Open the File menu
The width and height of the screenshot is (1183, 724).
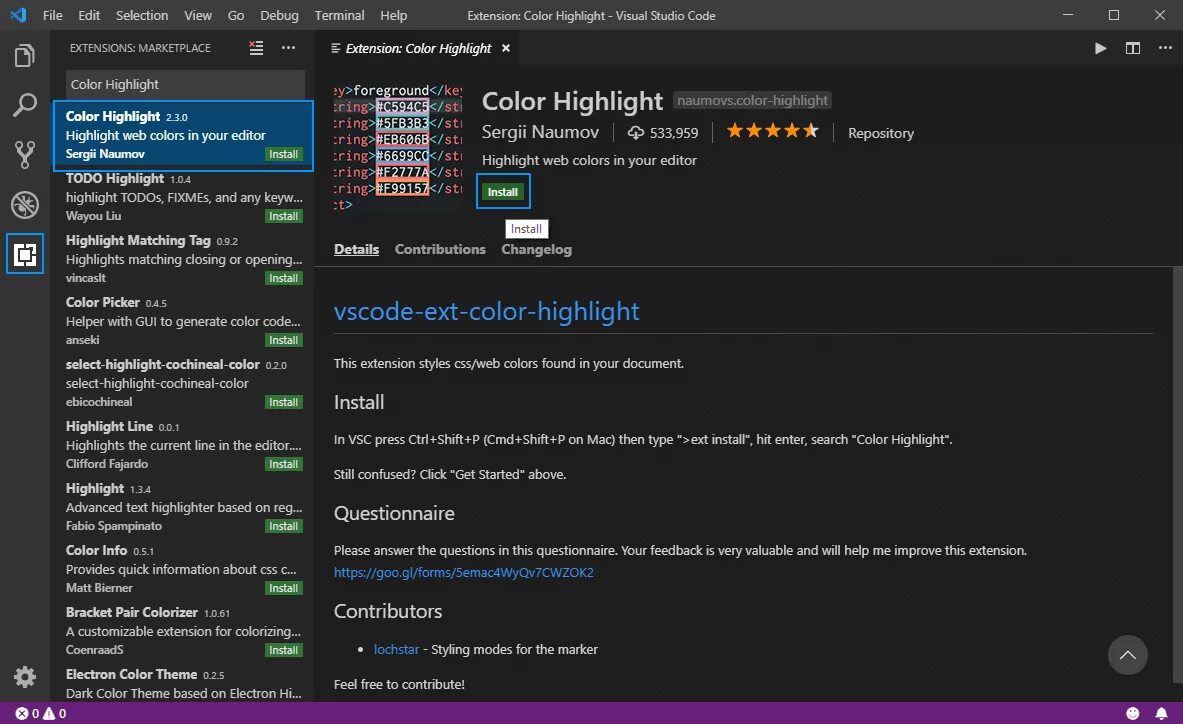(x=53, y=15)
